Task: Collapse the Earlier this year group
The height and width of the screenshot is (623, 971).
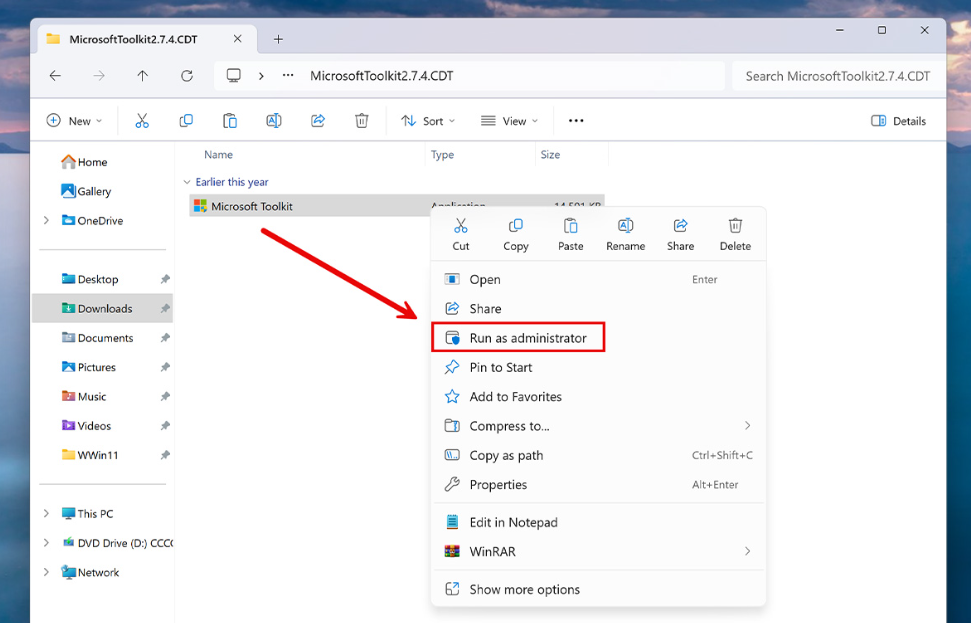Action: 187,183
